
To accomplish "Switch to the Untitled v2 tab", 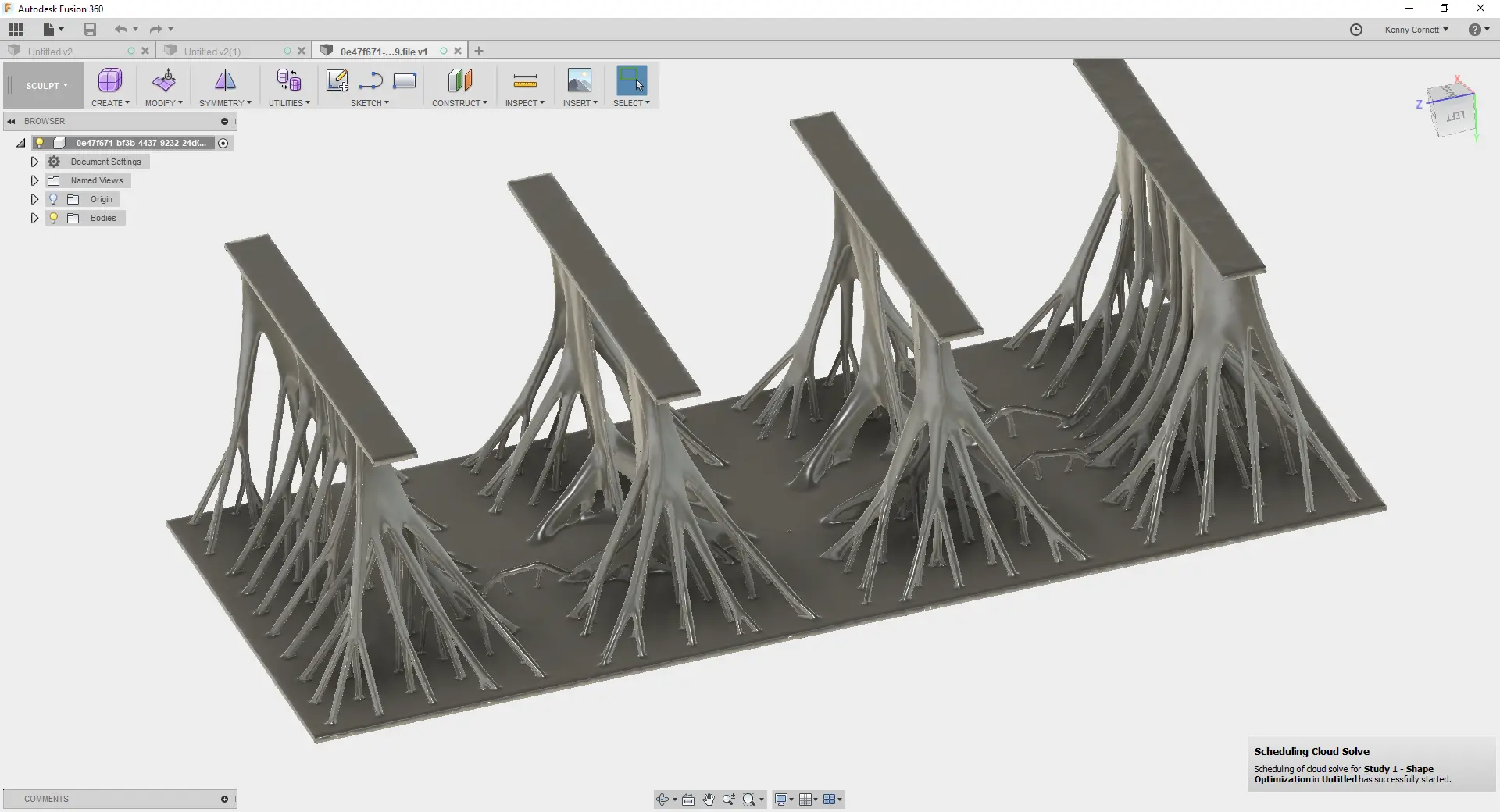I will 50,52.
